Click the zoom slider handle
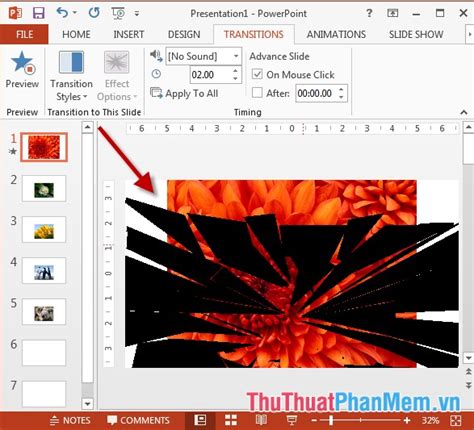The image size is (474, 430). coord(331,421)
